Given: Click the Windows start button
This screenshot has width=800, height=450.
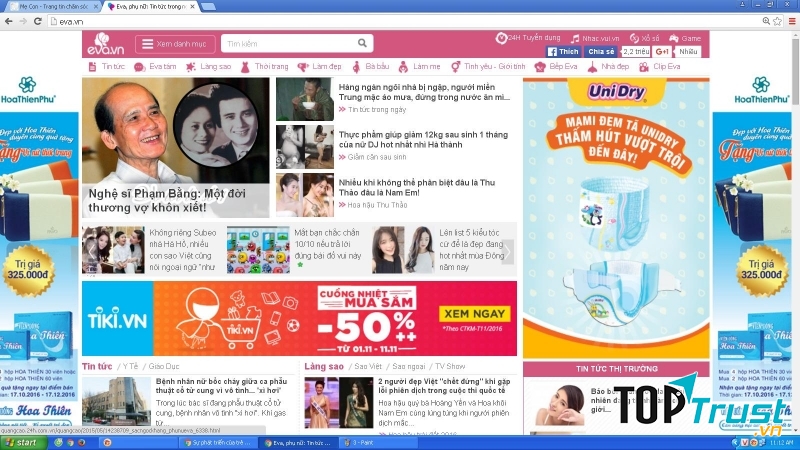Looking at the screenshot, I should coord(21,442).
